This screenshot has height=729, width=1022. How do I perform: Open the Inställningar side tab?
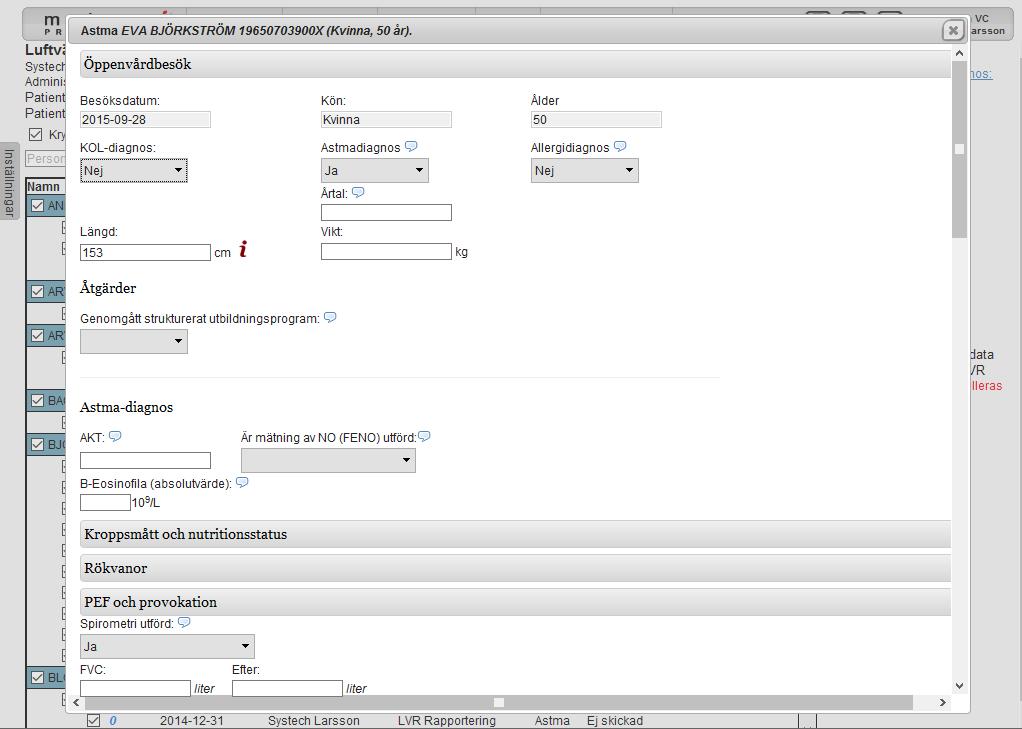(x=9, y=182)
